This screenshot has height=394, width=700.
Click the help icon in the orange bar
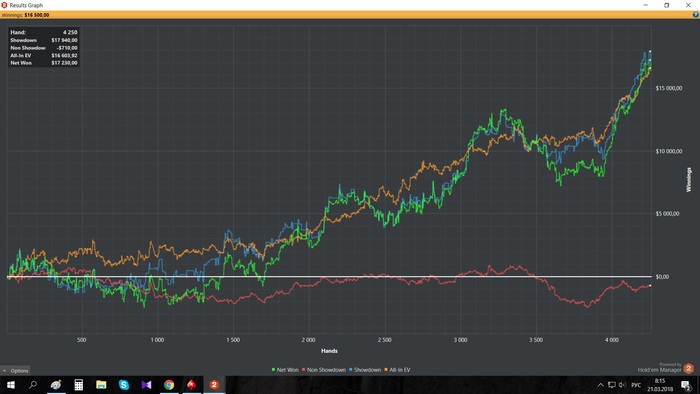(695, 15)
